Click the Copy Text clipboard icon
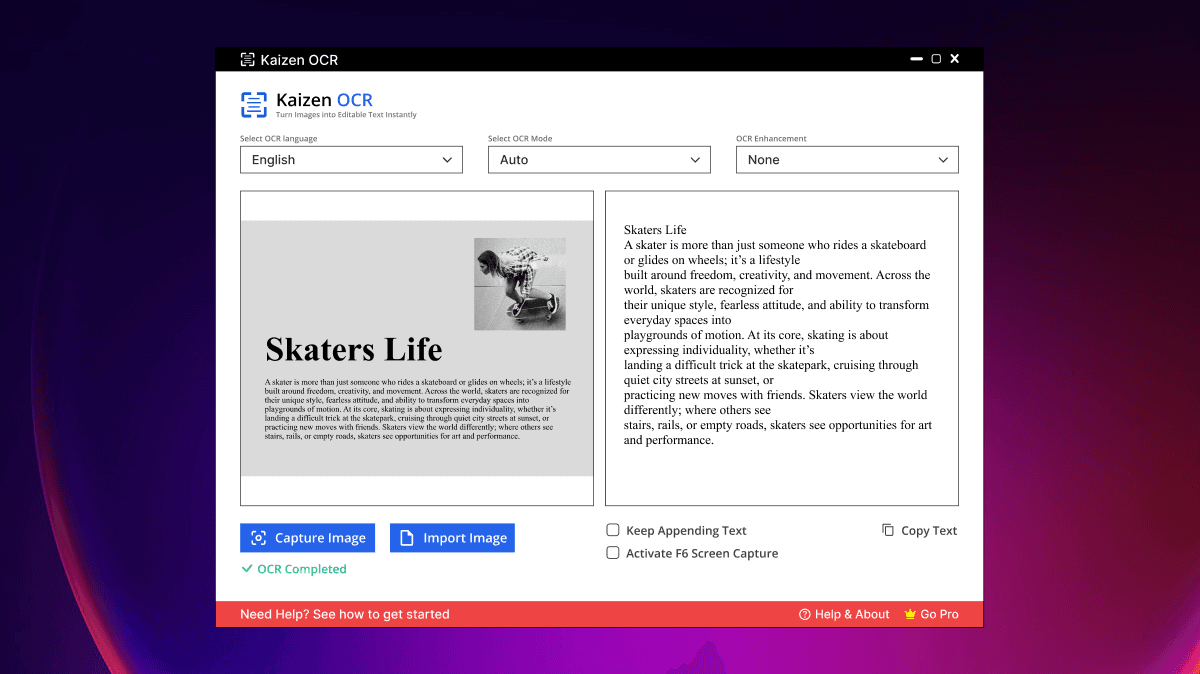The width and height of the screenshot is (1200, 674). (x=887, y=529)
